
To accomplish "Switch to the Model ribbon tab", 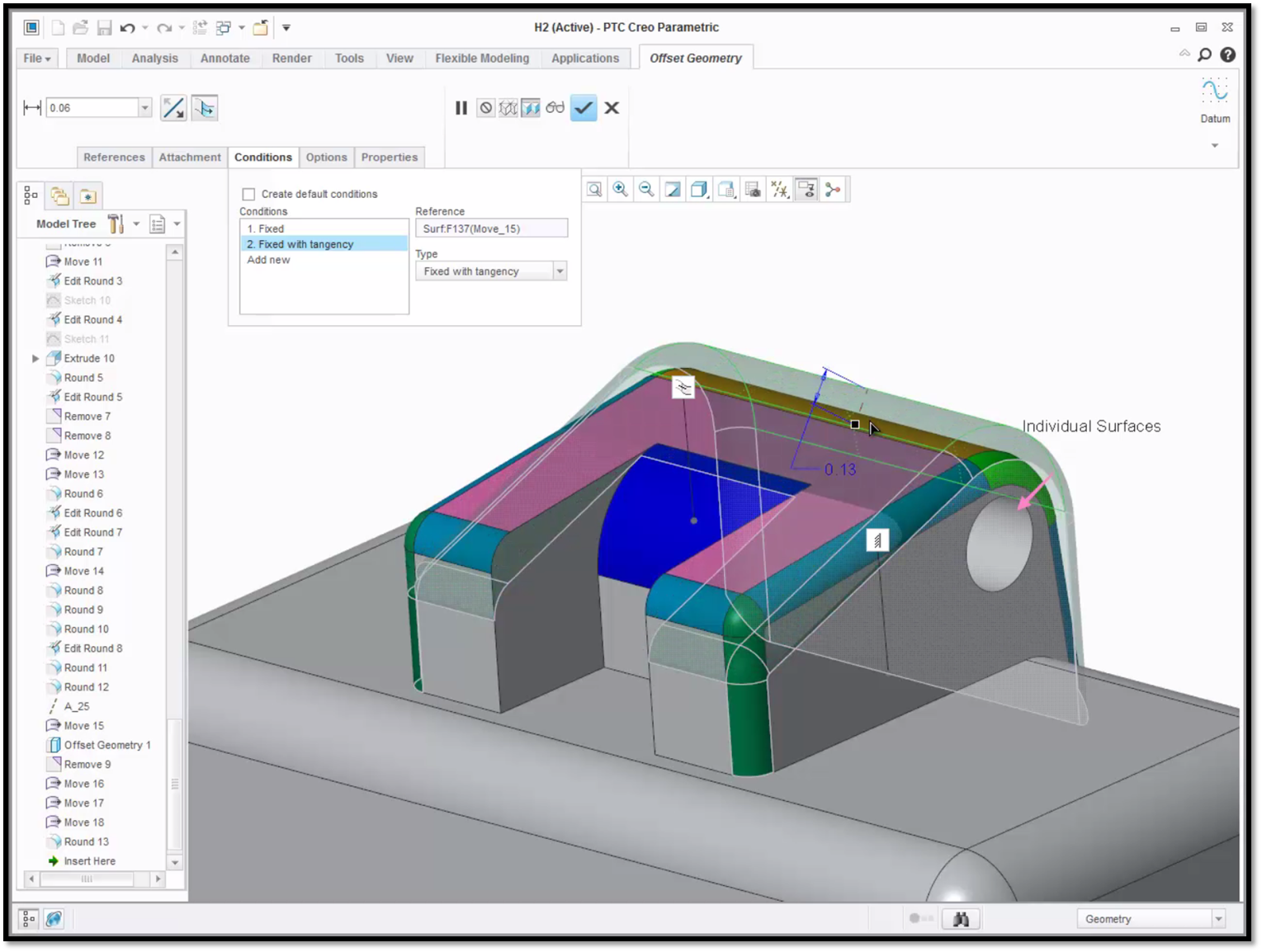I will tap(93, 59).
